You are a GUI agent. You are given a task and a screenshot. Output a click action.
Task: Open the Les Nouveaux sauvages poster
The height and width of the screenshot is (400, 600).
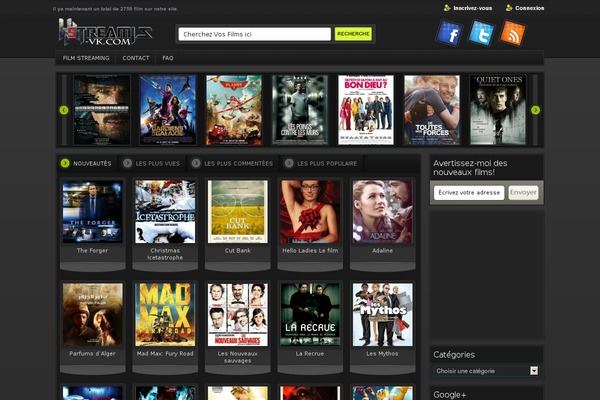coord(238,315)
